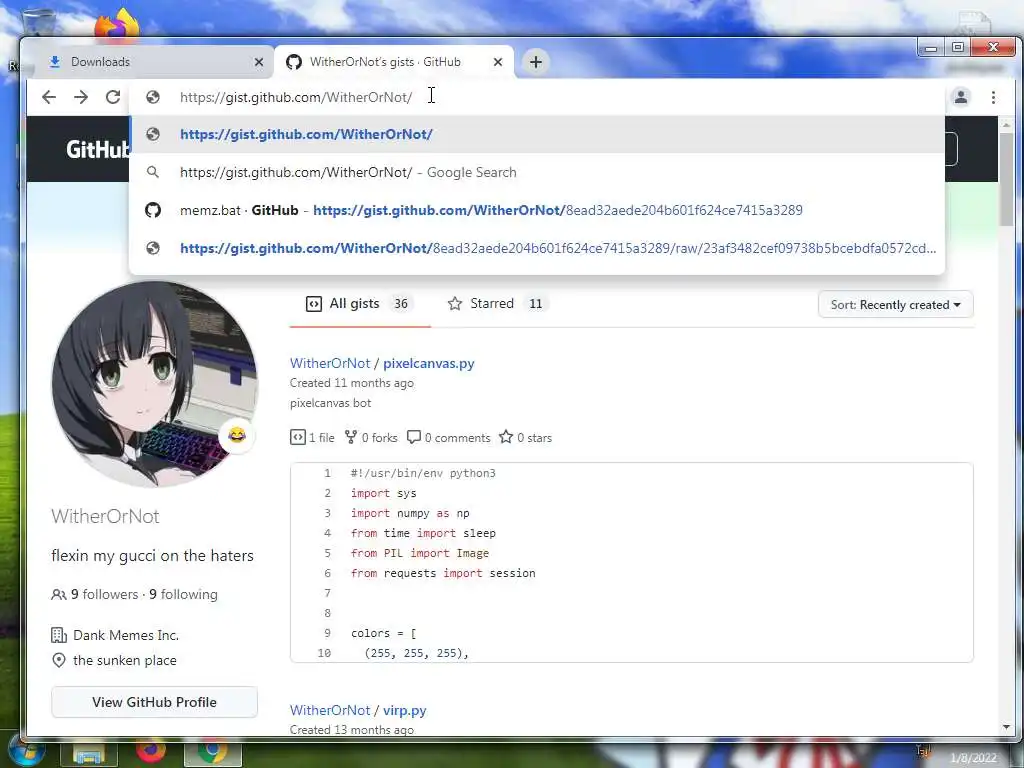Viewport: 1024px width, 768px height.
Task: Click the profile avatar image
Action: click(155, 384)
